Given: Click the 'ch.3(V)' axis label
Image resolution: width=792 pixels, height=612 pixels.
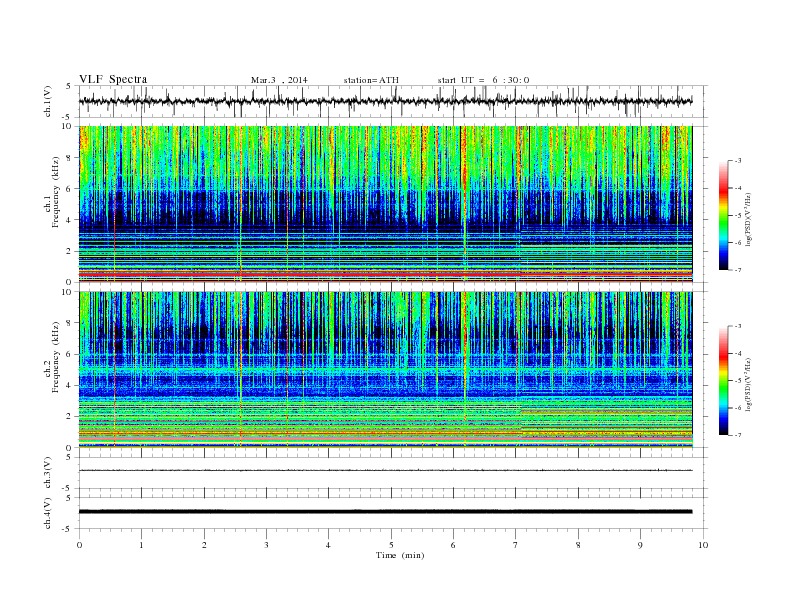Looking at the screenshot, I should point(48,473).
